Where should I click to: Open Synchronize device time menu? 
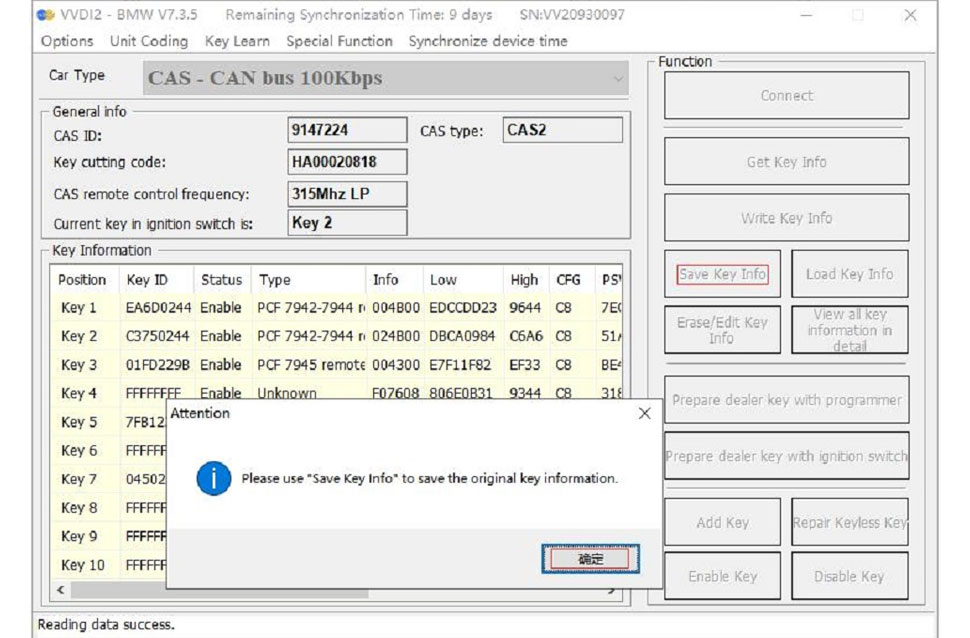pyautogui.click(x=487, y=41)
